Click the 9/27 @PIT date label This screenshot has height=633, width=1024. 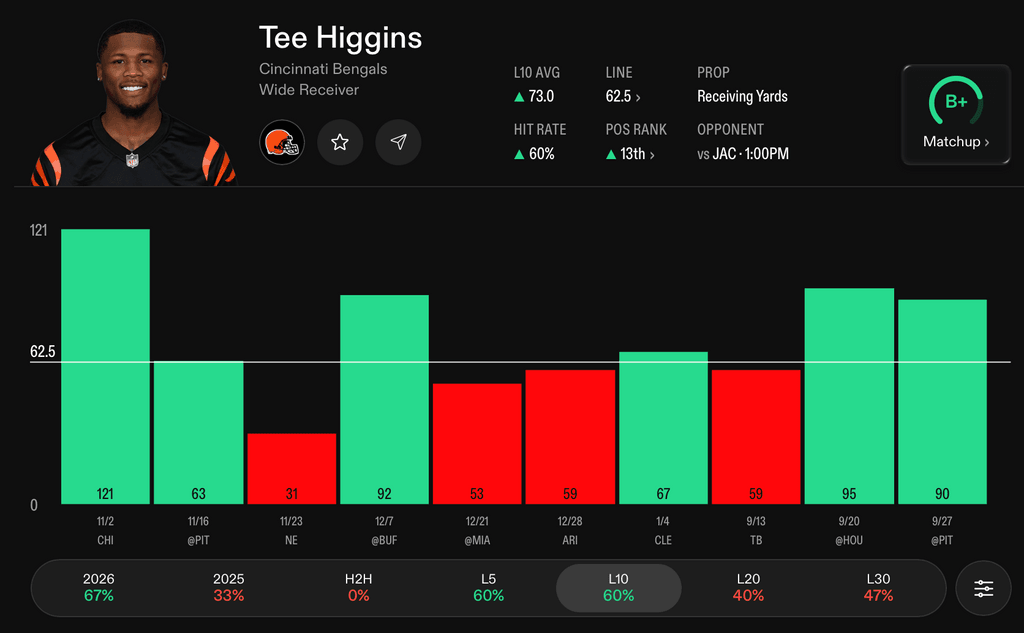point(942,530)
